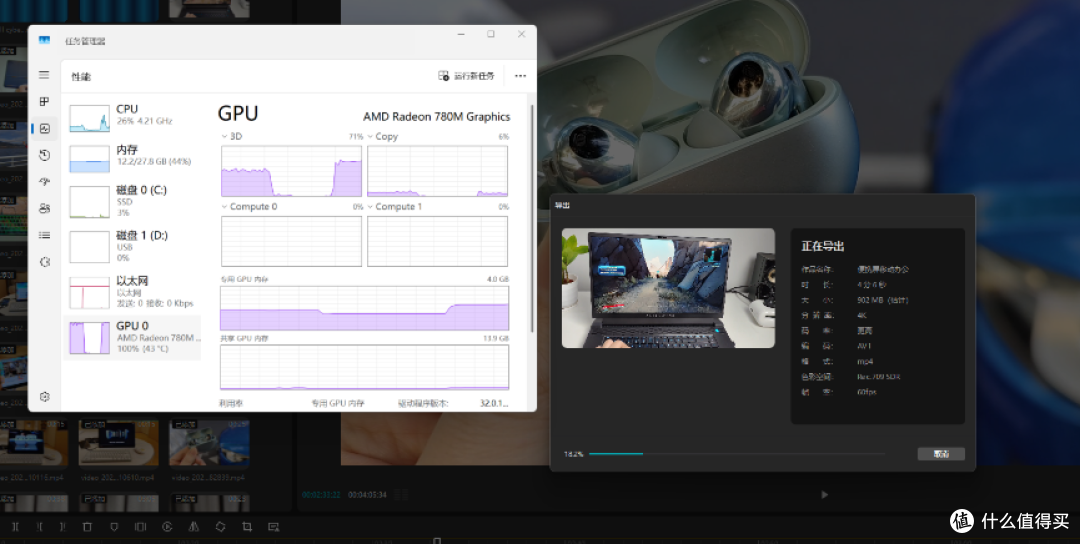Add a marker with the marker icon

(x=114, y=527)
